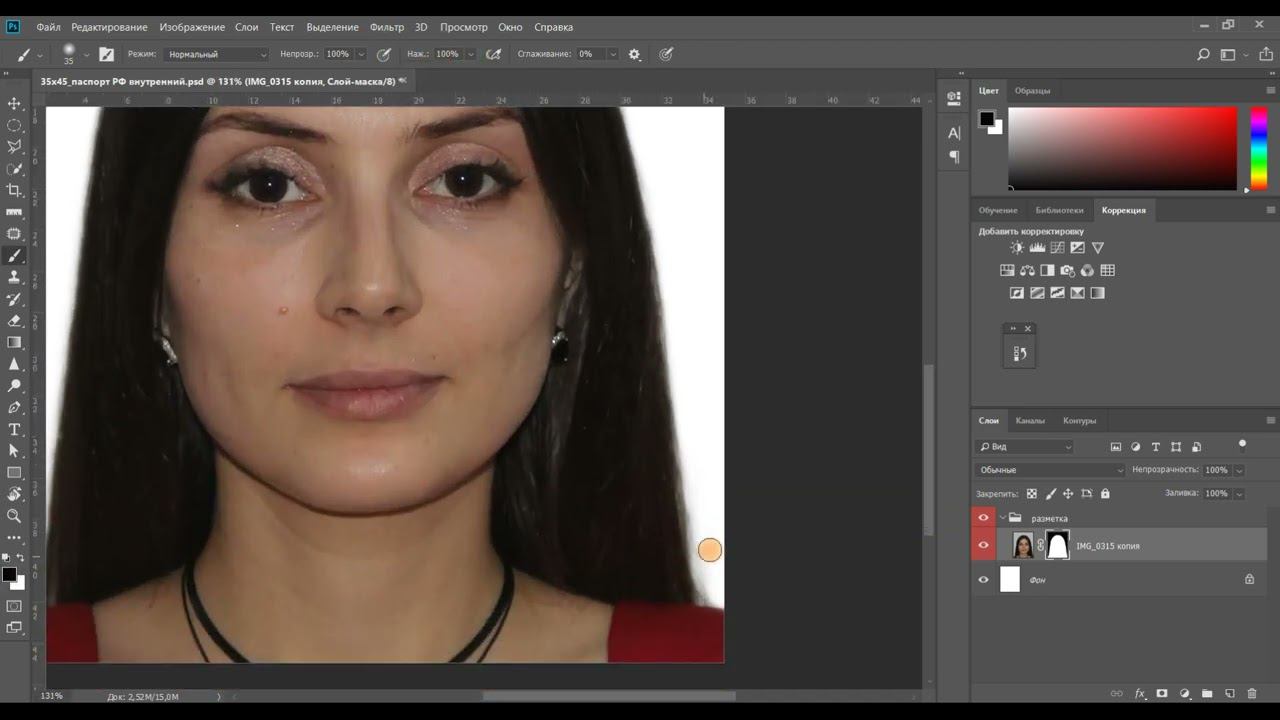Collapse the разметка layer group
The height and width of the screenshot is (720, 1280).
(x=1003, y=518)
